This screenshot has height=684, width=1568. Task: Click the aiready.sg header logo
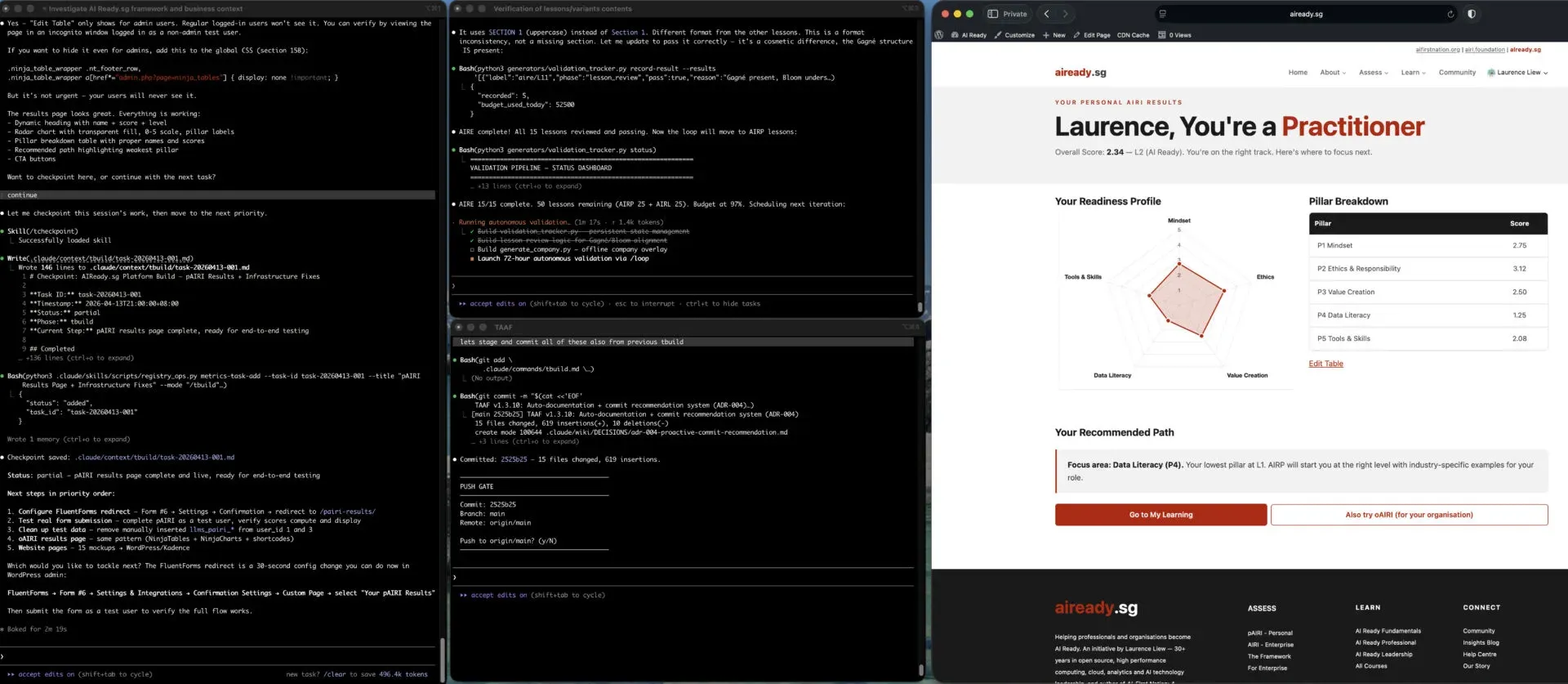pos(1080,73)
